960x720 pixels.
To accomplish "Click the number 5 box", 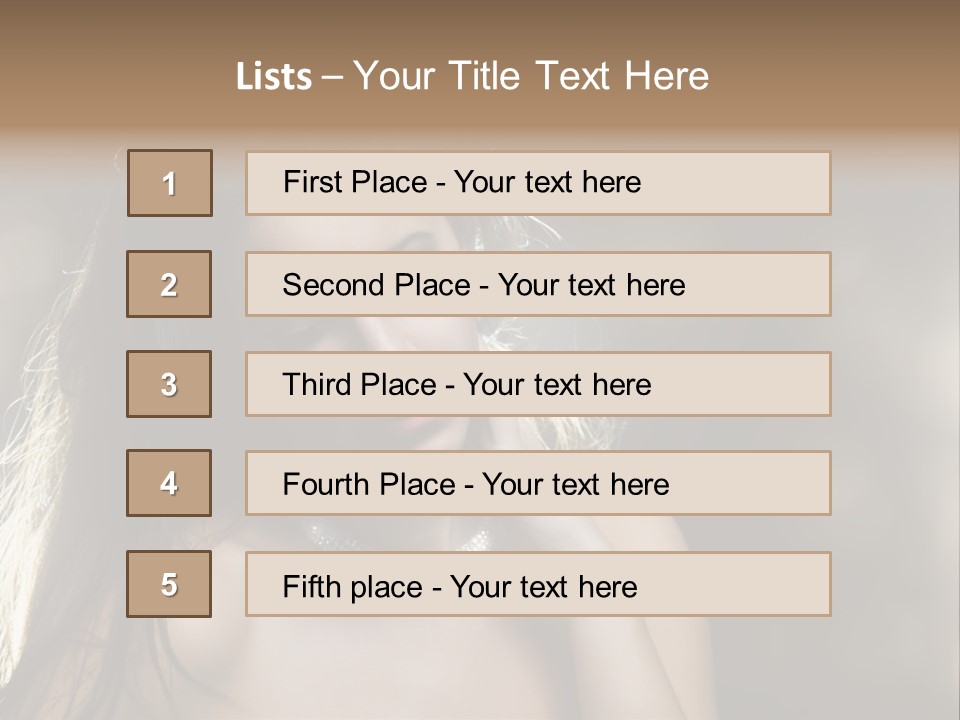I will point(169,584).
